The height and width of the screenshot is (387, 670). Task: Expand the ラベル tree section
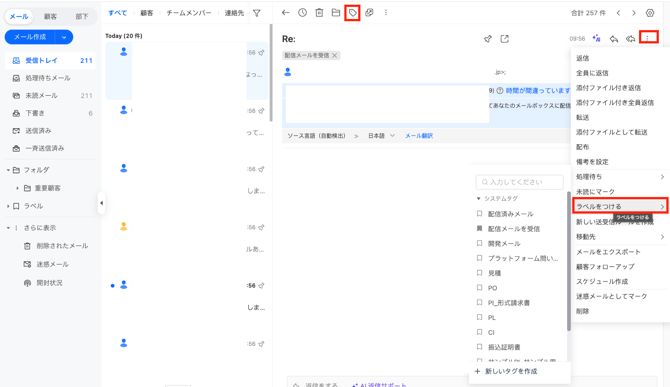tap(8, 206)
